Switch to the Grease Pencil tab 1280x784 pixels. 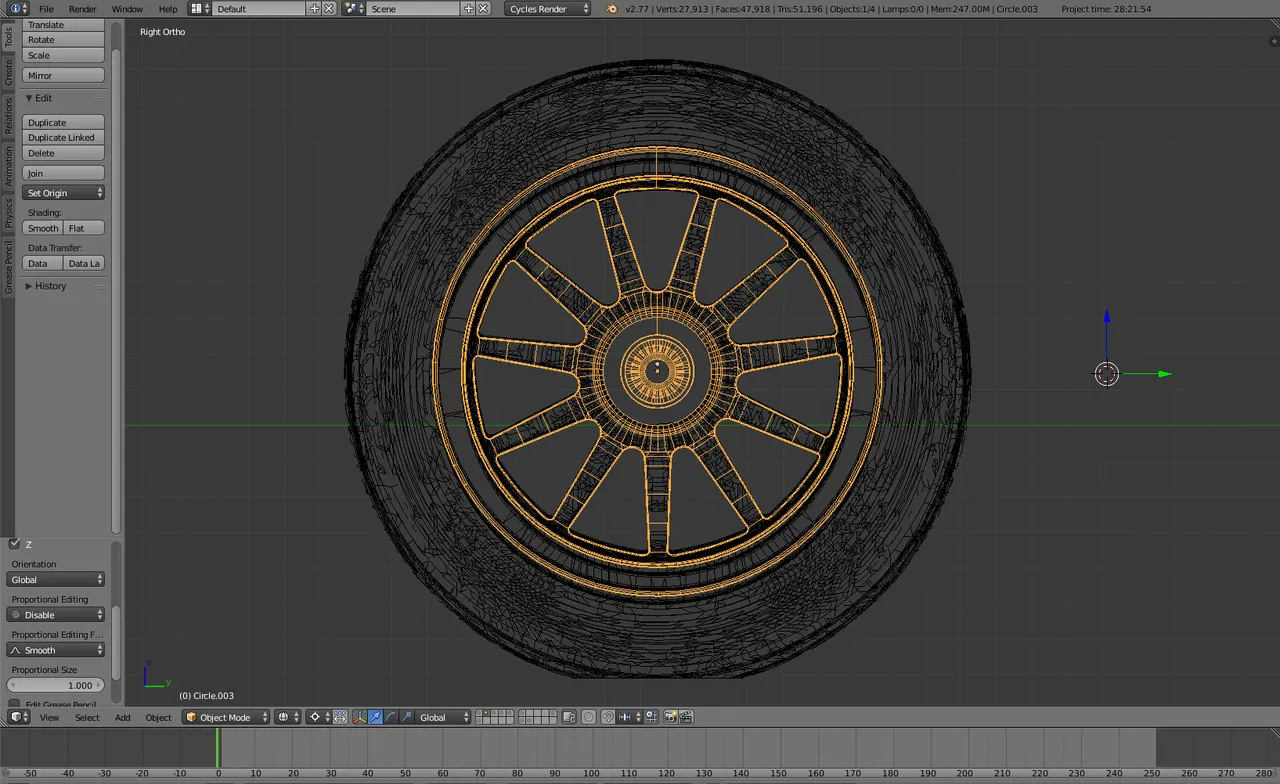(8, 267)
